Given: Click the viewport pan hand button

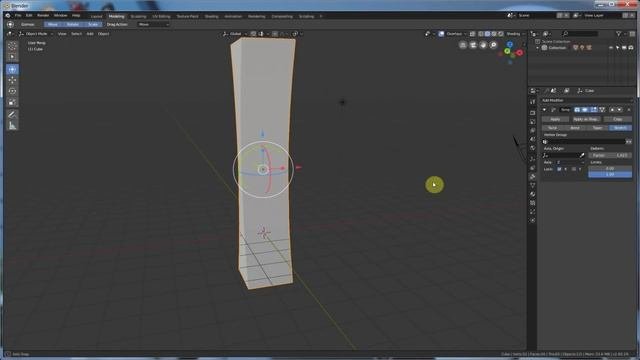Looking at the screenshot, I should [x=483, y=45].
